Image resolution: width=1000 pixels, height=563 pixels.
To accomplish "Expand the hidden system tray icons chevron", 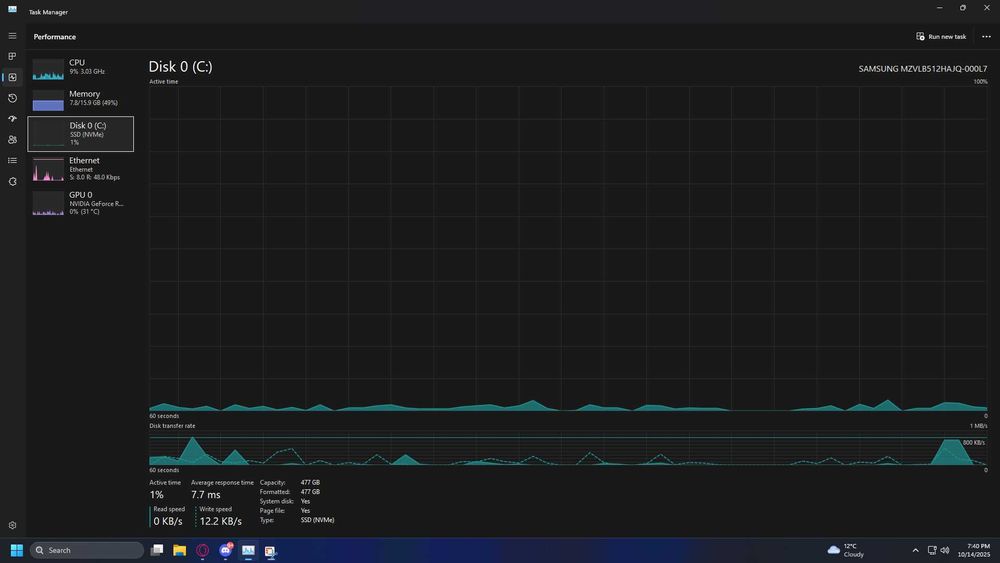I will coord(915,550).
